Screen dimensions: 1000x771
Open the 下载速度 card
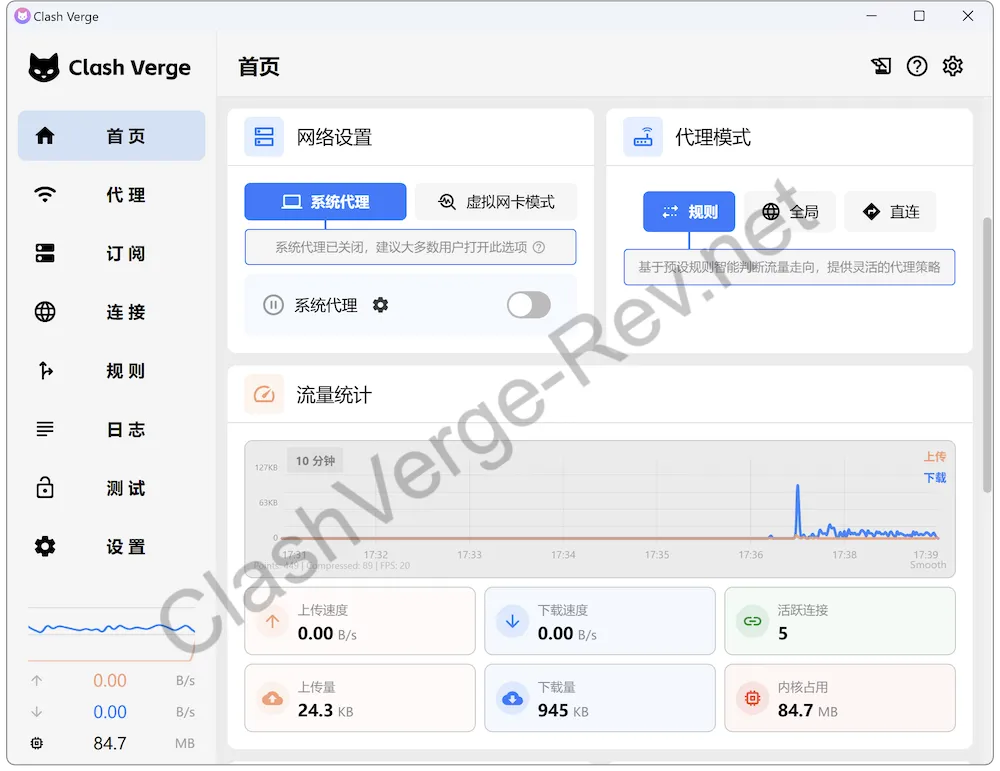[599, 621]
